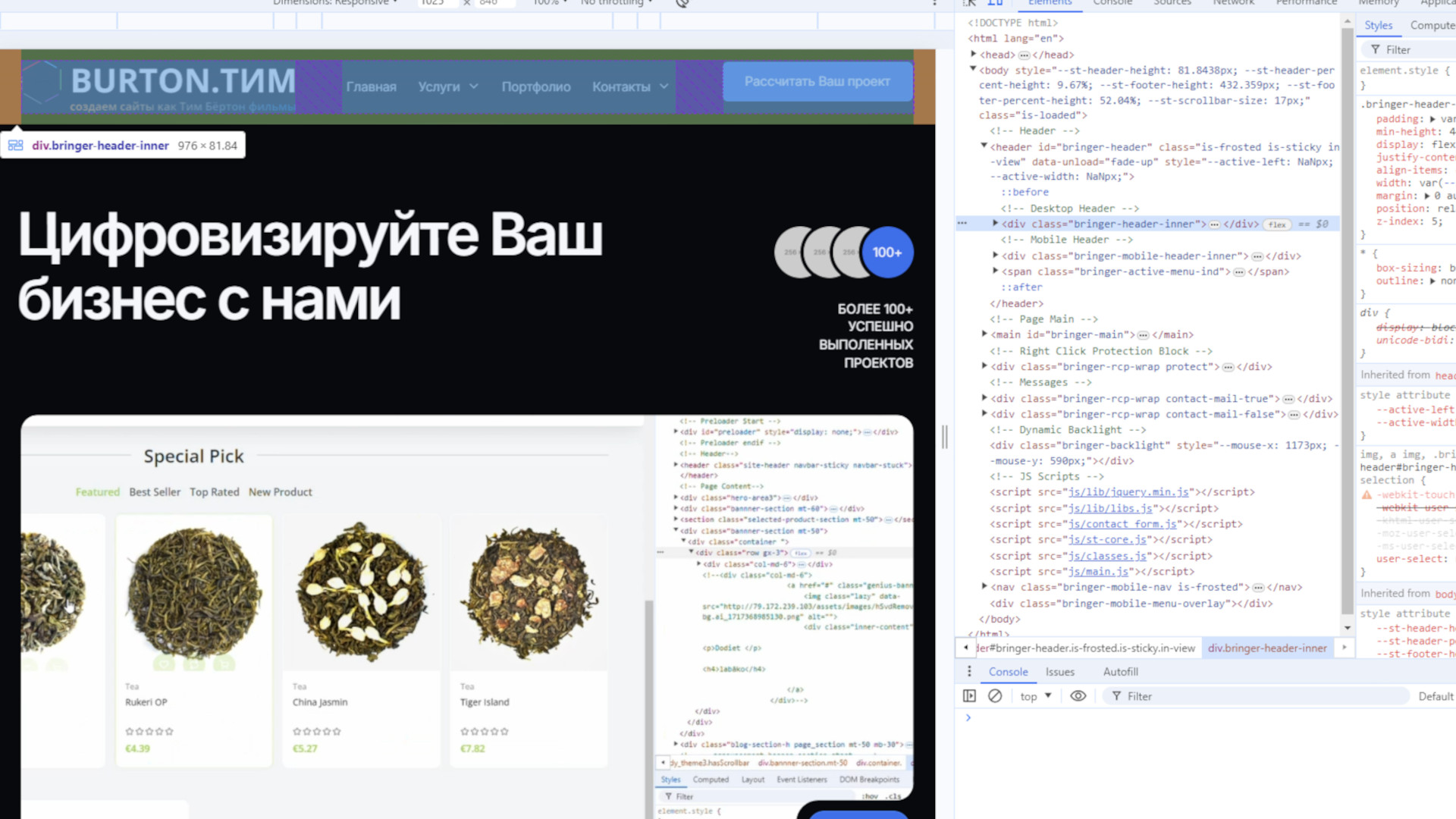Open the top context dropdown in console
Viewport: 1456px width, 819px height.
1036,696
